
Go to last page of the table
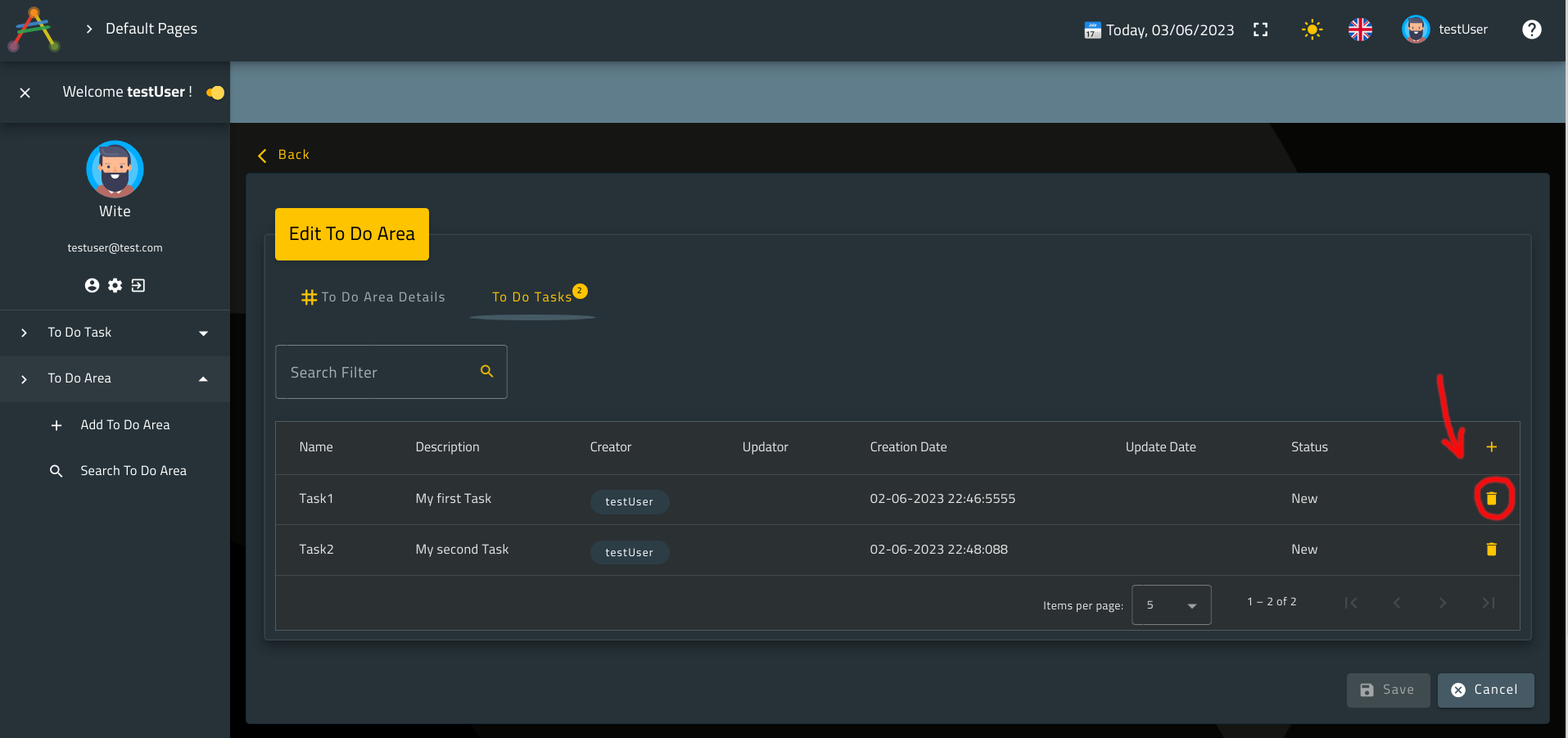pos(1489,603)
